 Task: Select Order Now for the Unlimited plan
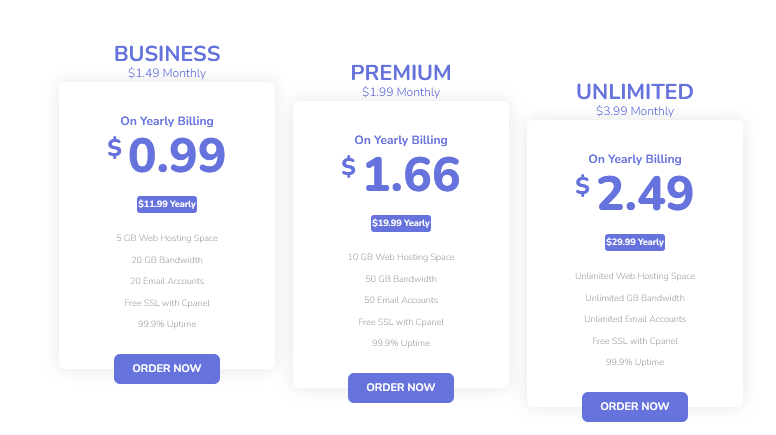pos(635,406)
